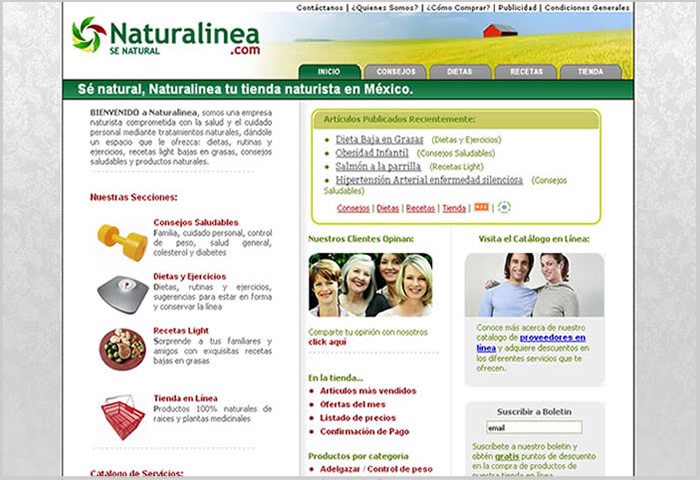Viewport: 700px width, 480px height.
Task: Click the 'gratis' link in boletín text
Action: click(507, 456)
